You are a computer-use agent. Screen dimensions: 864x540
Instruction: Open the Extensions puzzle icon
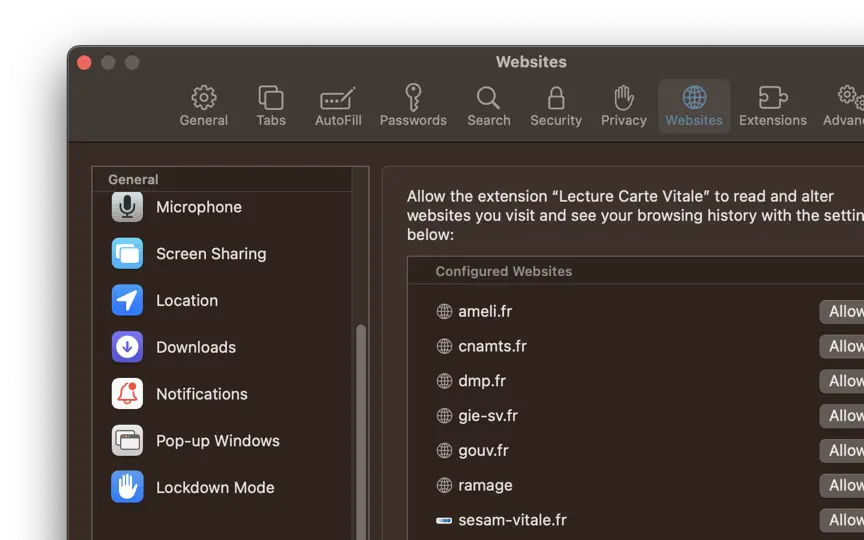click(x=773, y=98)
